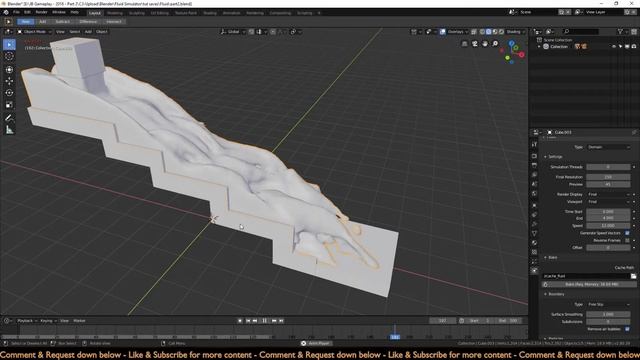This screenshot has width=640, height=360.
Task: Adjust the Speed value slider field
Action: click(608, 226)
